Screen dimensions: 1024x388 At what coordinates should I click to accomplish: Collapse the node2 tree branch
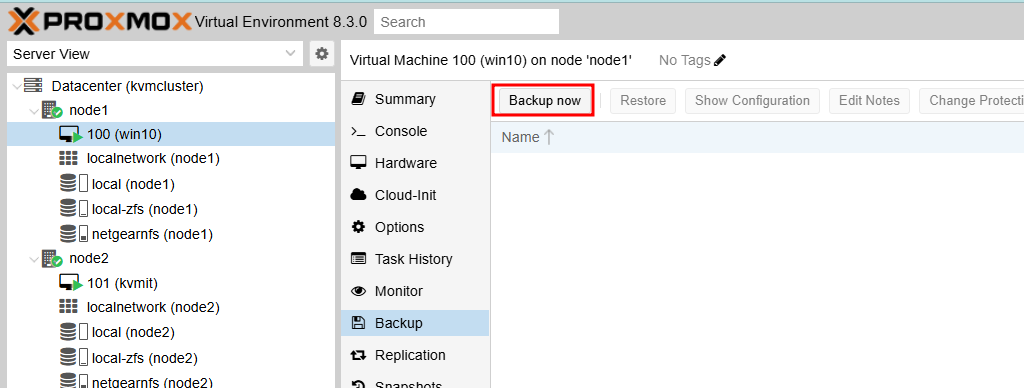34,259
